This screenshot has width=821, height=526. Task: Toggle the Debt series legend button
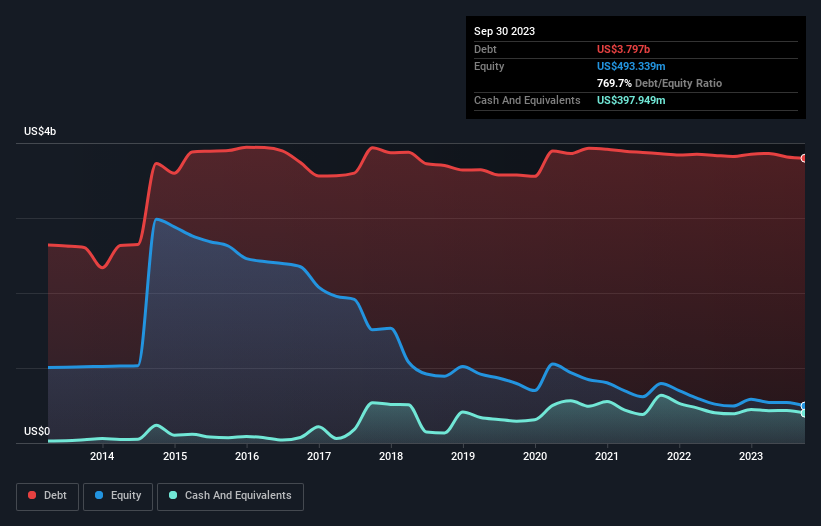[x=48, y=496]
